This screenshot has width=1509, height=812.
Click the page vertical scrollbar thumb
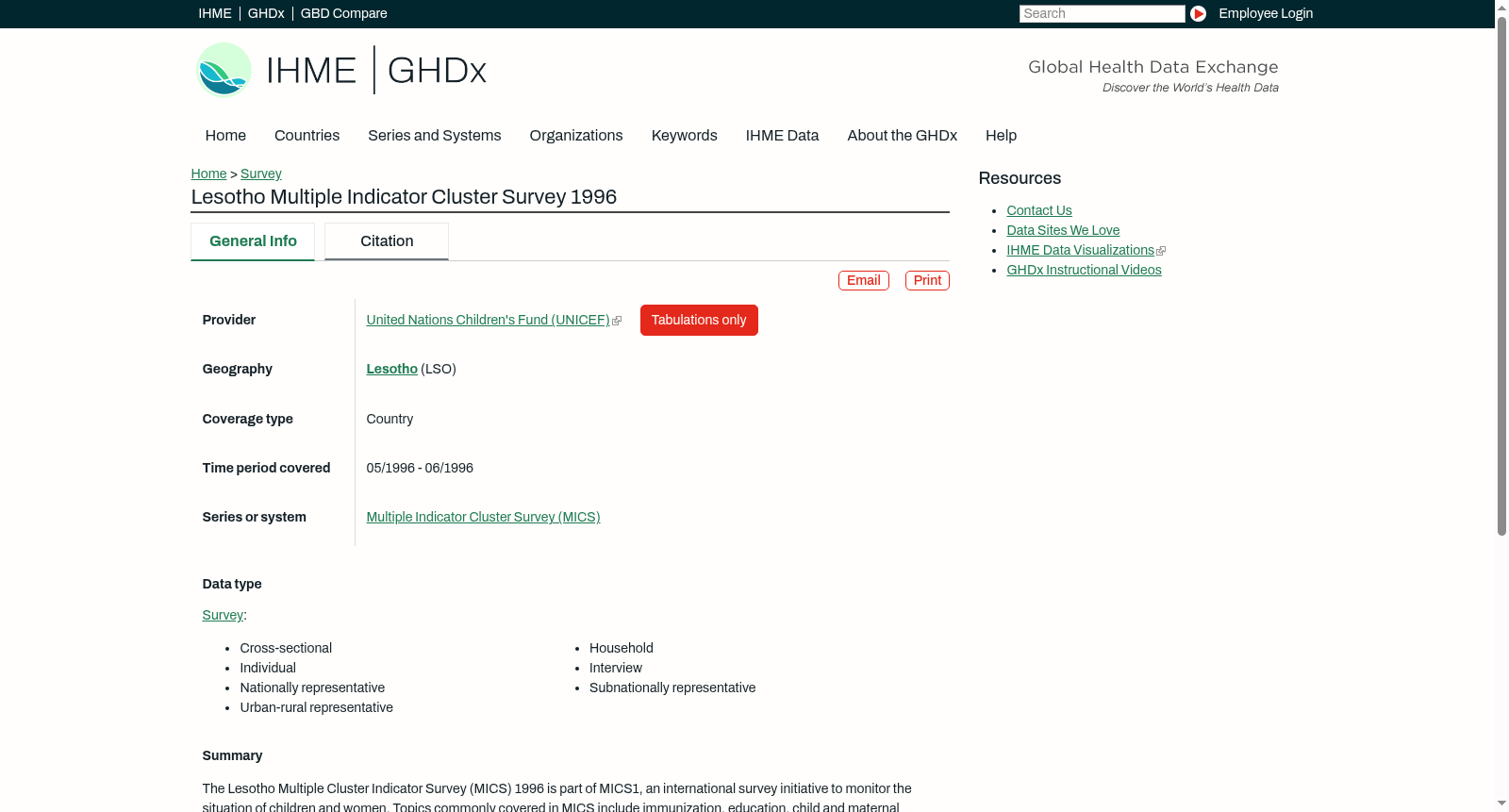click(x=1501, y=275)
